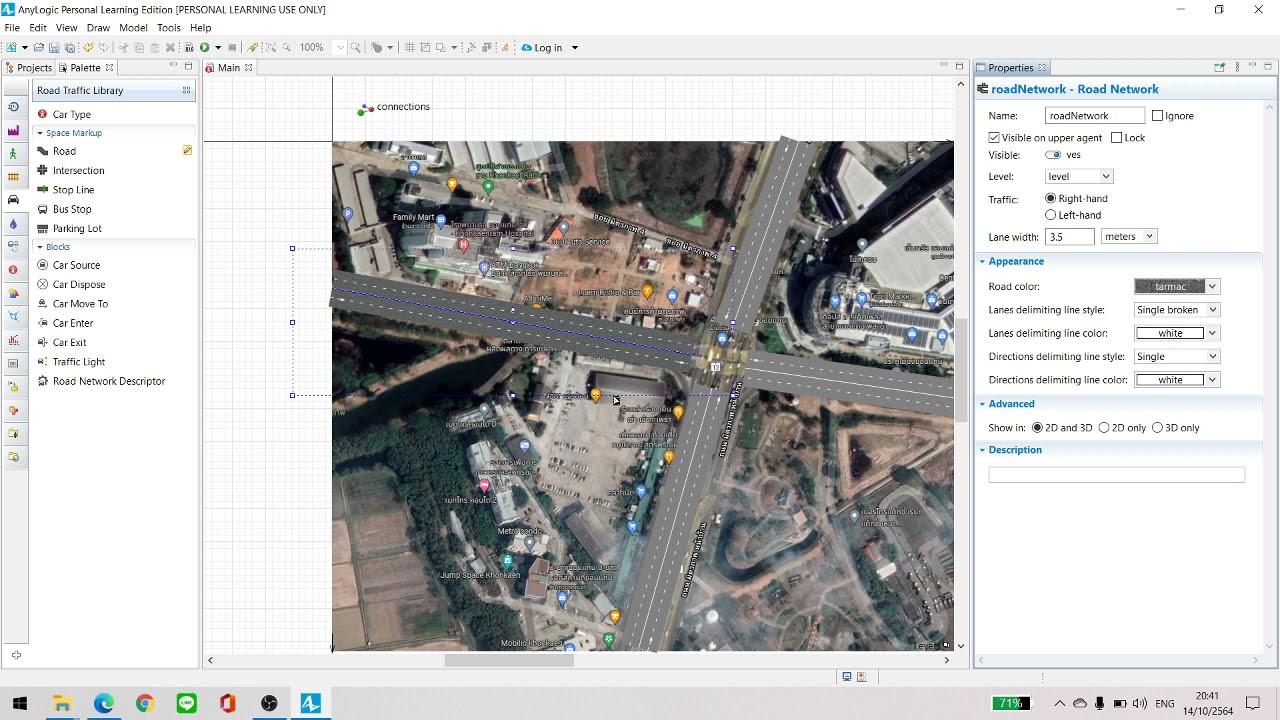Select the Traffic Light block
The height and width of the screenshot is (720, 1280).
coord(78,362)
